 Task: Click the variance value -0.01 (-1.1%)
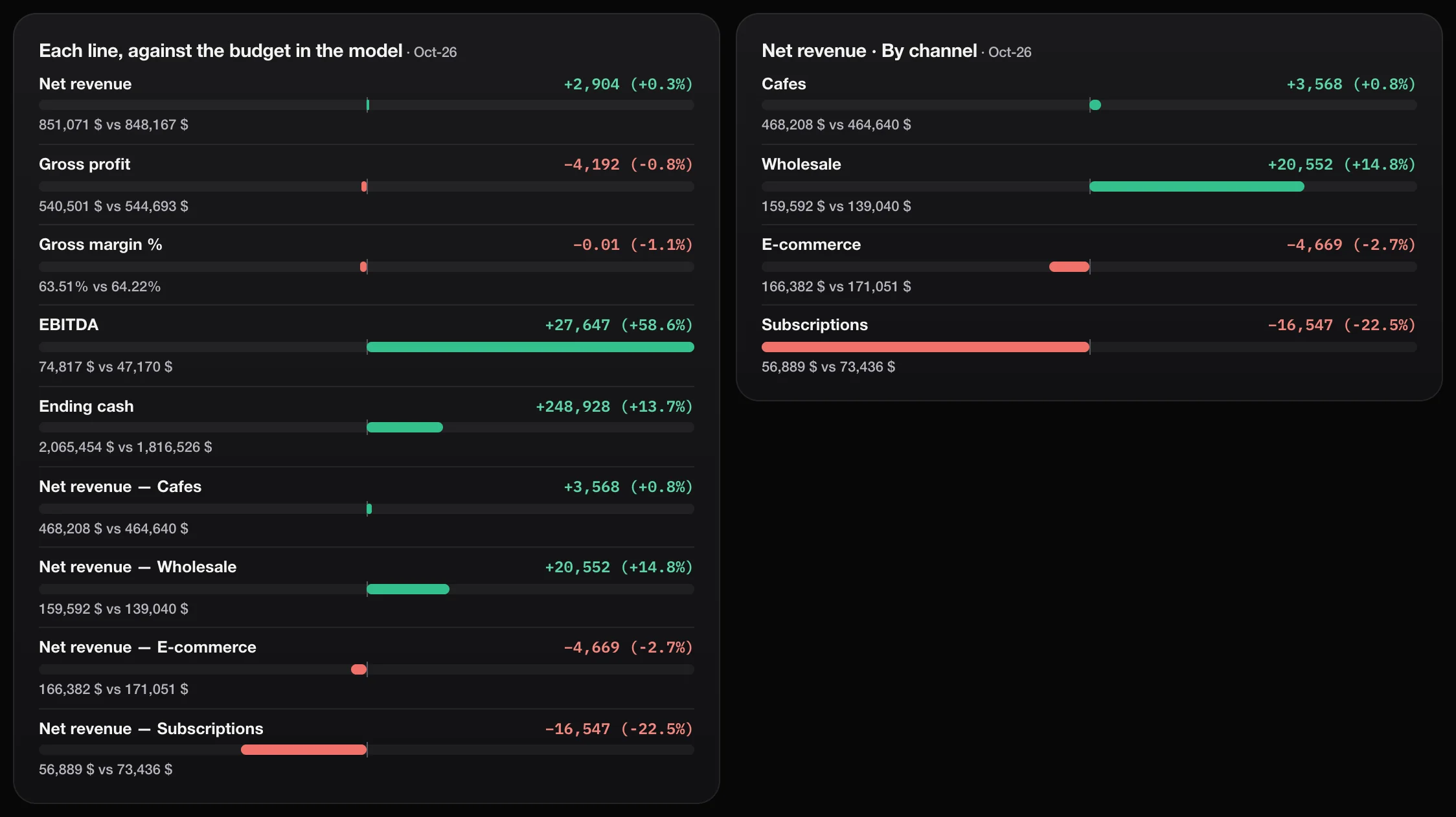point(632,245)
